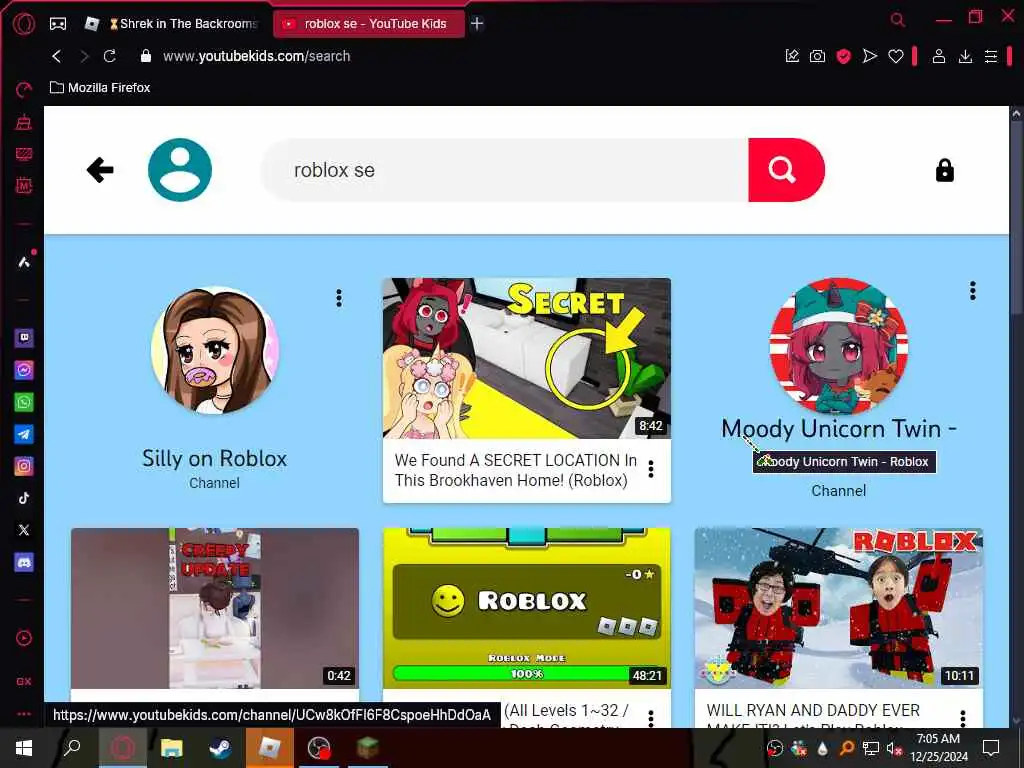
Task: Open Twitch in the sidebar
Action: click(x=24, y=338)
